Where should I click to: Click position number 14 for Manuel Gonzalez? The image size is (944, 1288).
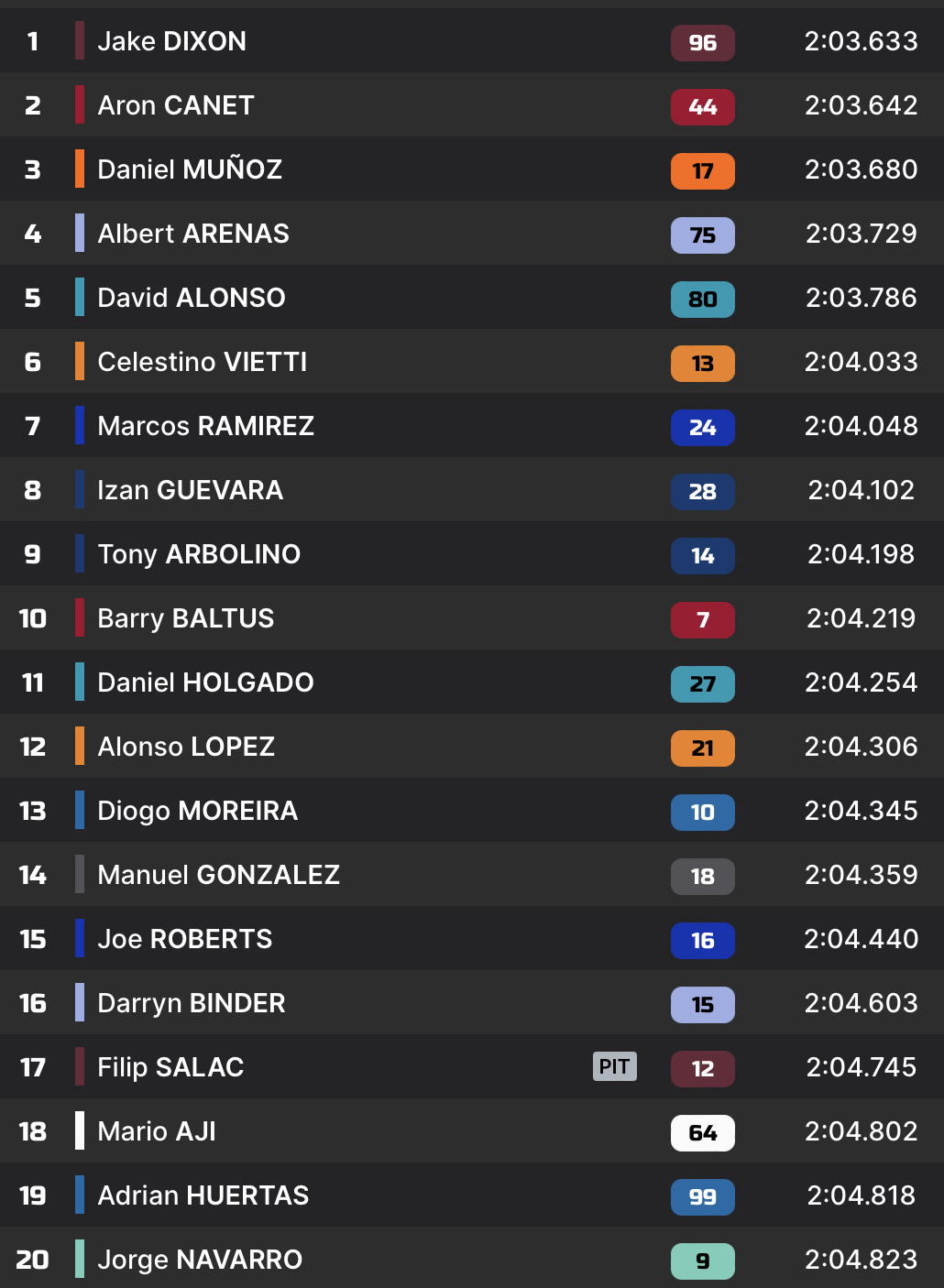tap(33, 875)
